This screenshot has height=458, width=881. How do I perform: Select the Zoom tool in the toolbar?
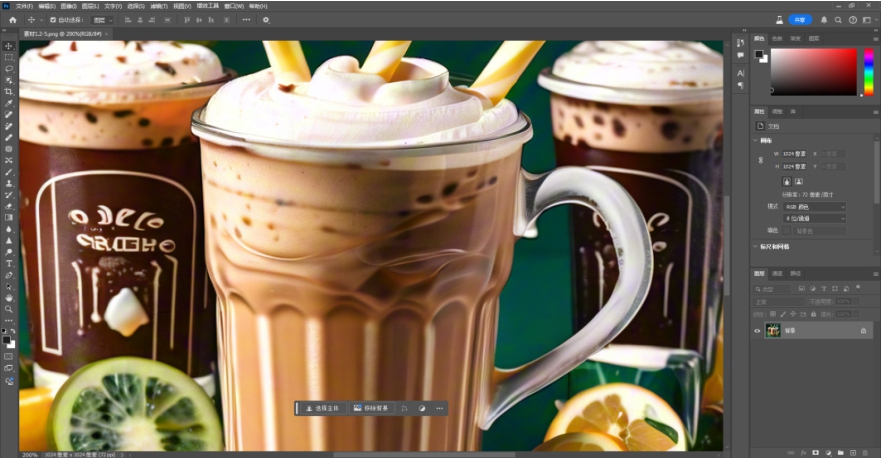point(9,309)
